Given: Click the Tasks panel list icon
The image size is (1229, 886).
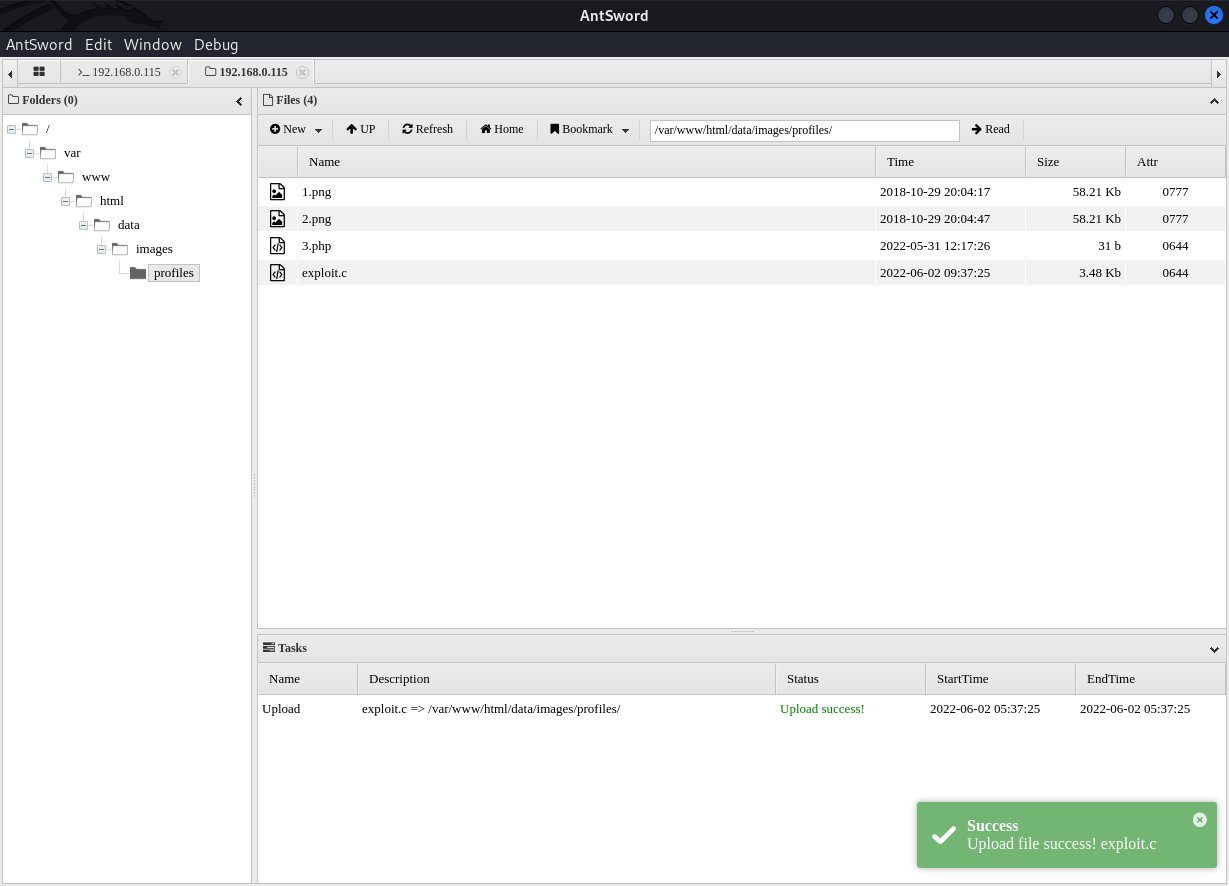Looking at the screenshot, I should [x=269, y=648].
